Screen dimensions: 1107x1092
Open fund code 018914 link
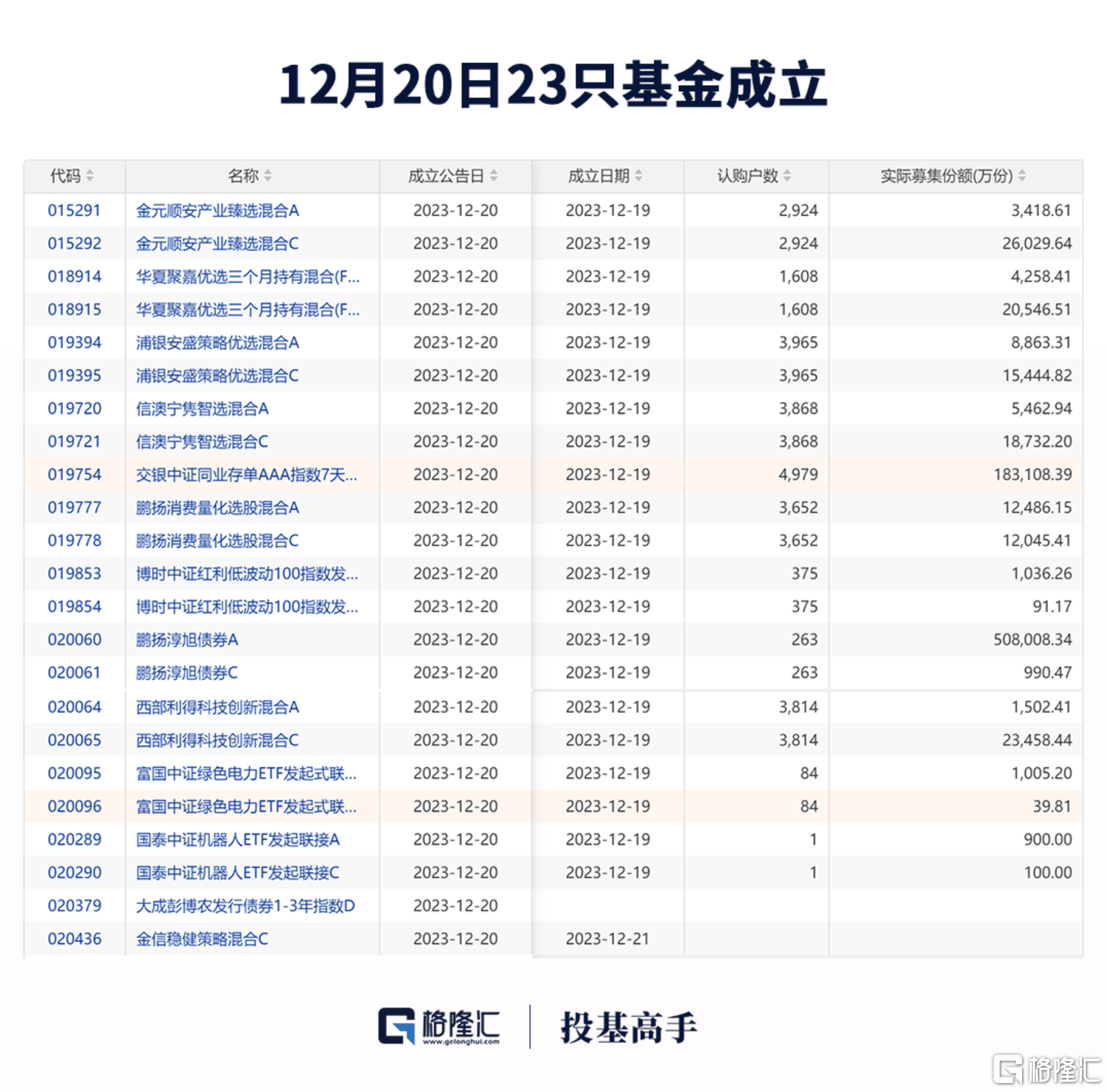[x=74, y=276]
